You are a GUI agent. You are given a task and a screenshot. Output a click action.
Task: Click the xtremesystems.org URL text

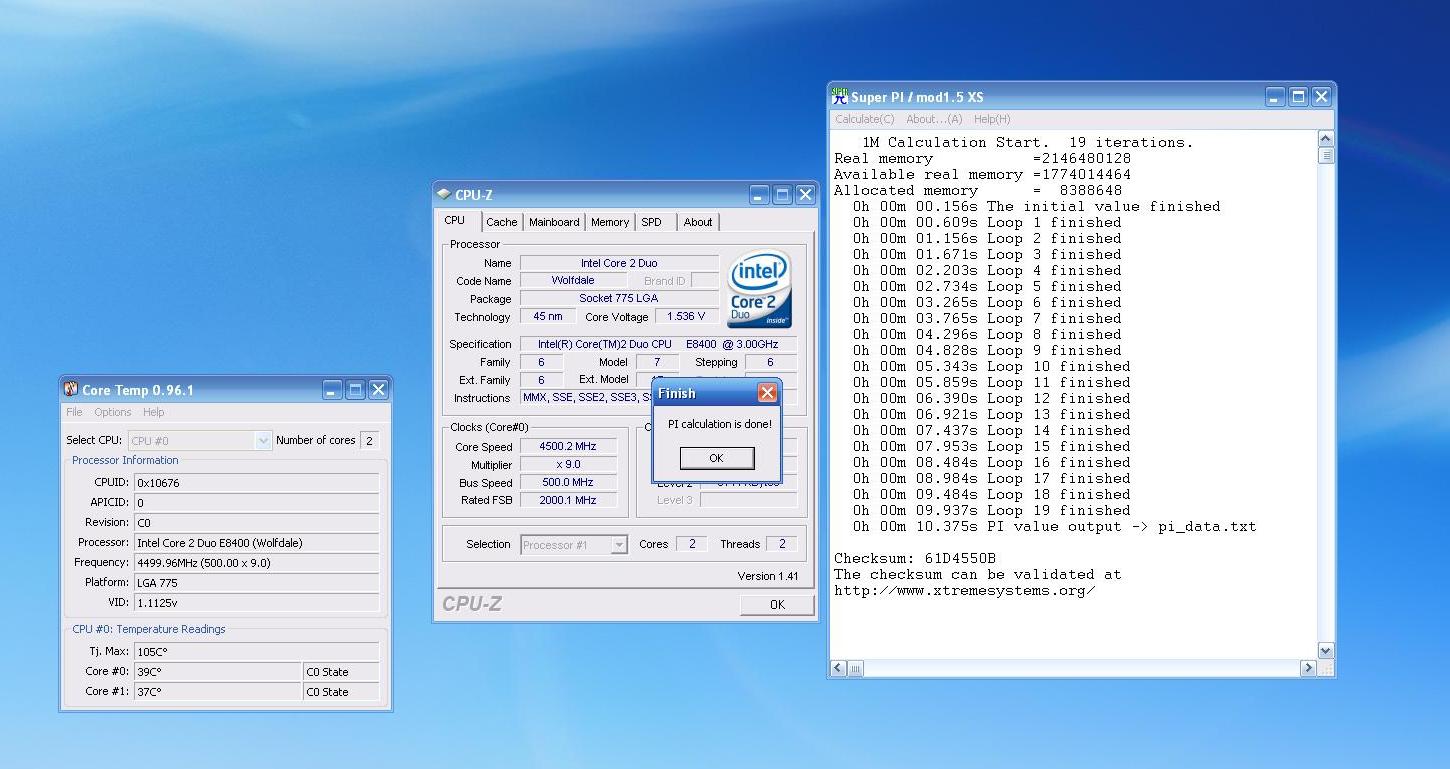(x=965, y=590)
